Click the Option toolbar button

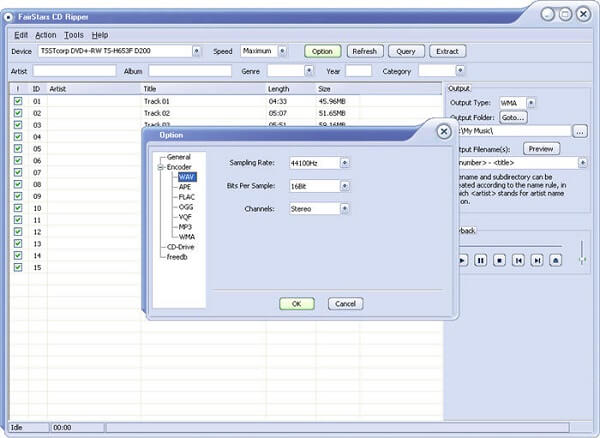323,51
